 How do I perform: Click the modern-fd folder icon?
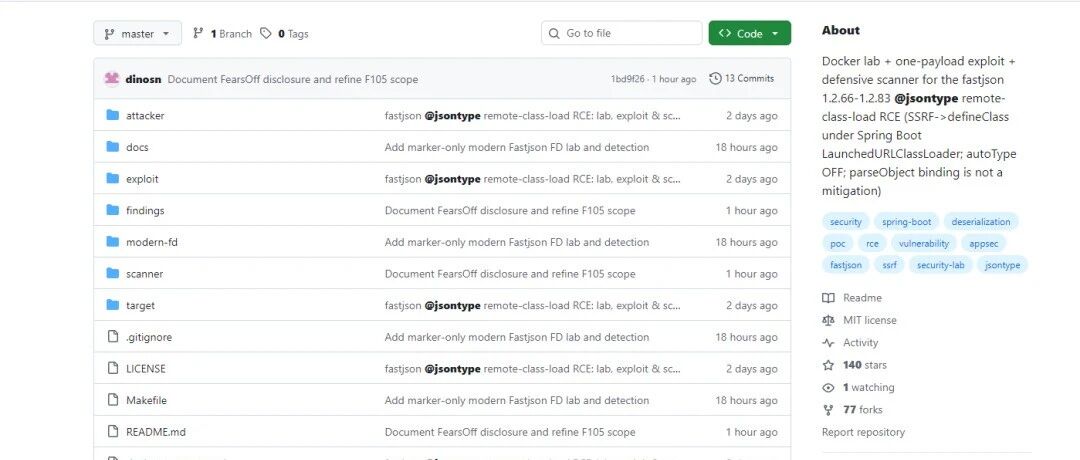click(113, 242)
